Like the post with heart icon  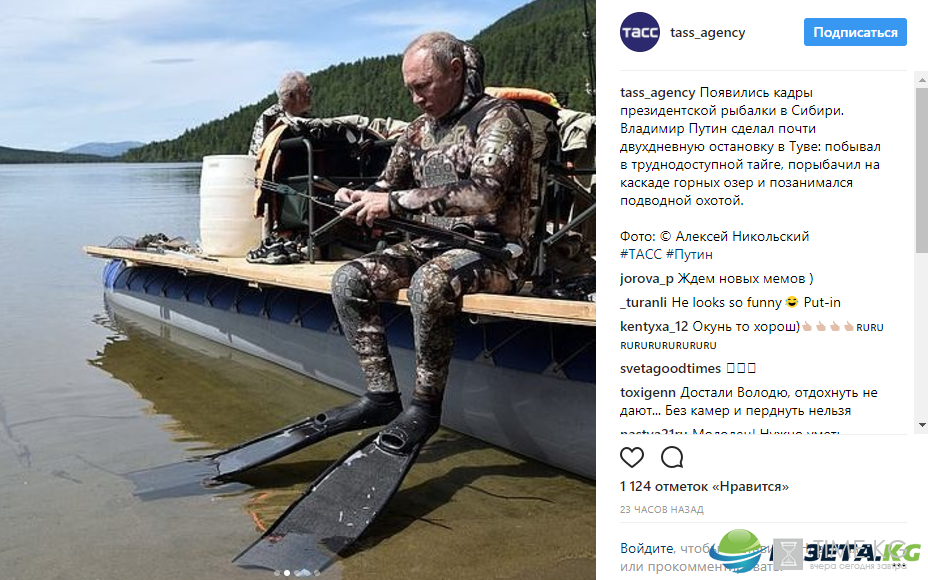point(631,457)
